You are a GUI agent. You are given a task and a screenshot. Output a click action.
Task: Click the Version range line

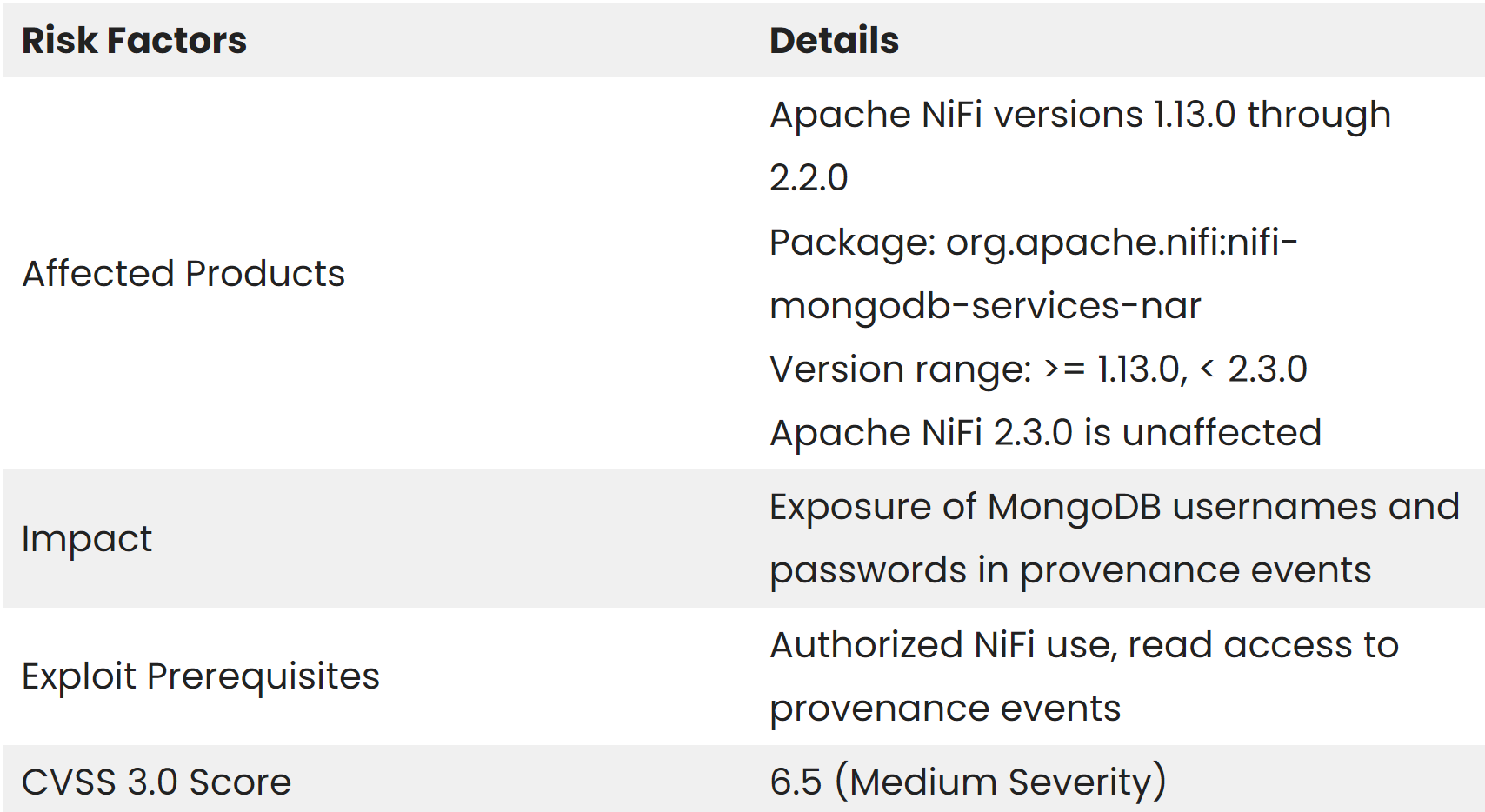pos(1038,369)
